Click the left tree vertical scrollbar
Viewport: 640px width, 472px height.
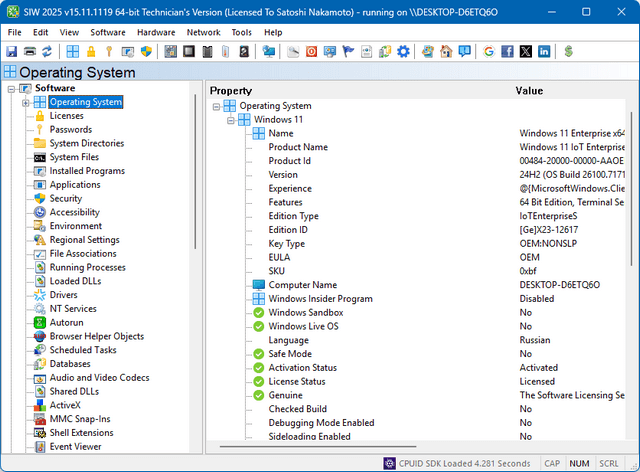tap(195, 171)
